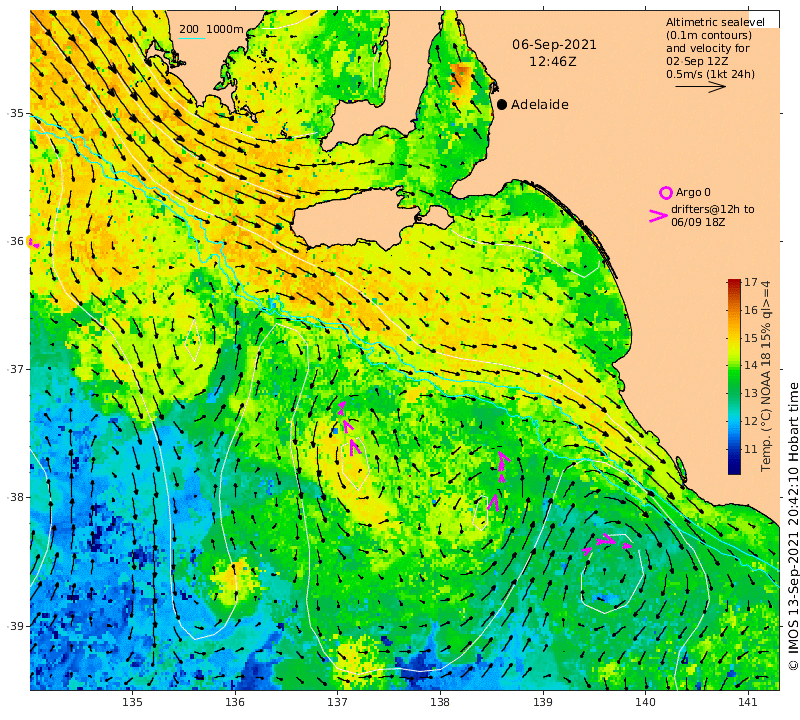Click the temperature colorbar near 17 (dark red)
The image size is (800, 720).
[734, 284]
